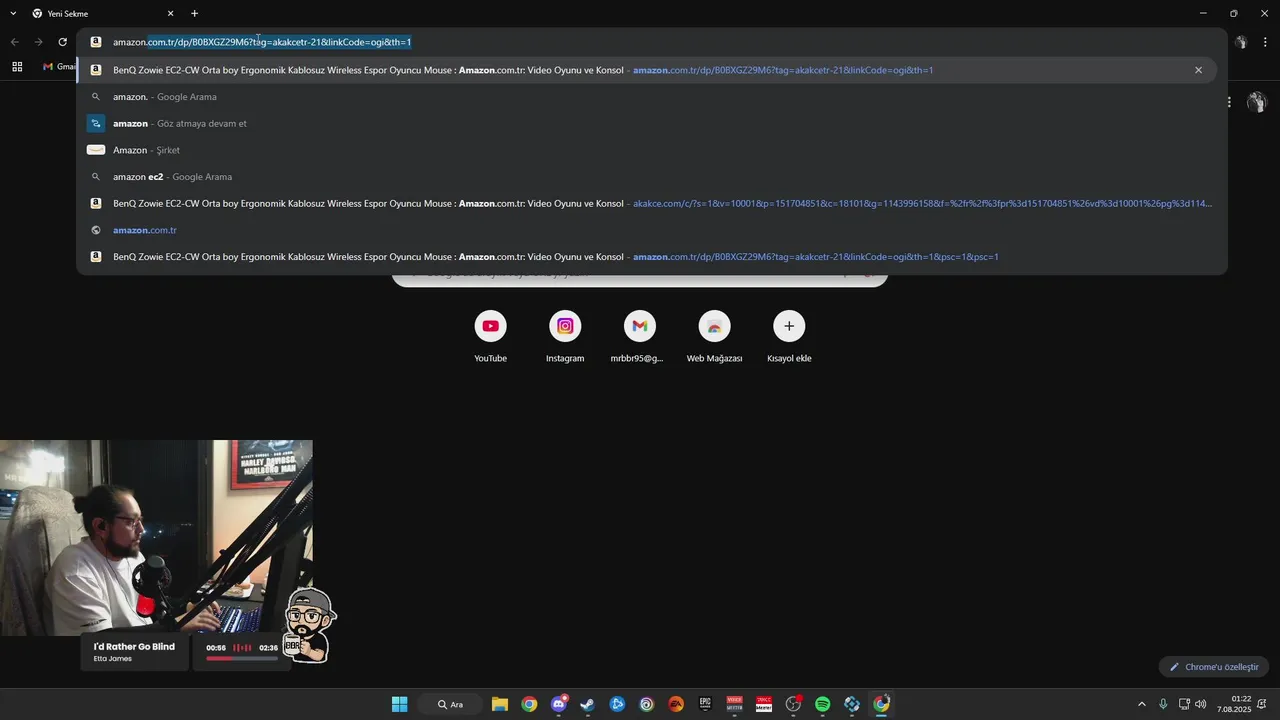Open the BenQ Zowie akakce.com suggestion
1280x720 pixels.
[652, 204]
